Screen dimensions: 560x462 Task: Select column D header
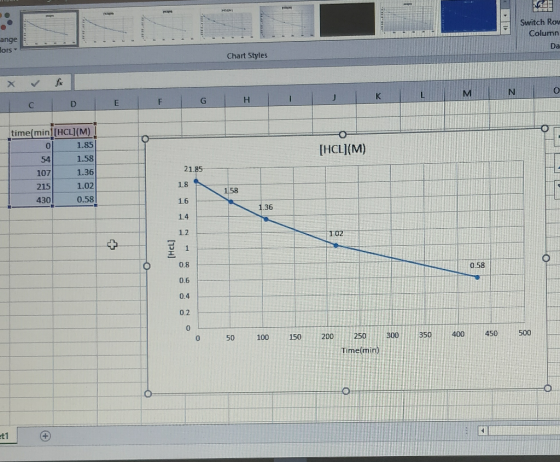click(73, 104)
